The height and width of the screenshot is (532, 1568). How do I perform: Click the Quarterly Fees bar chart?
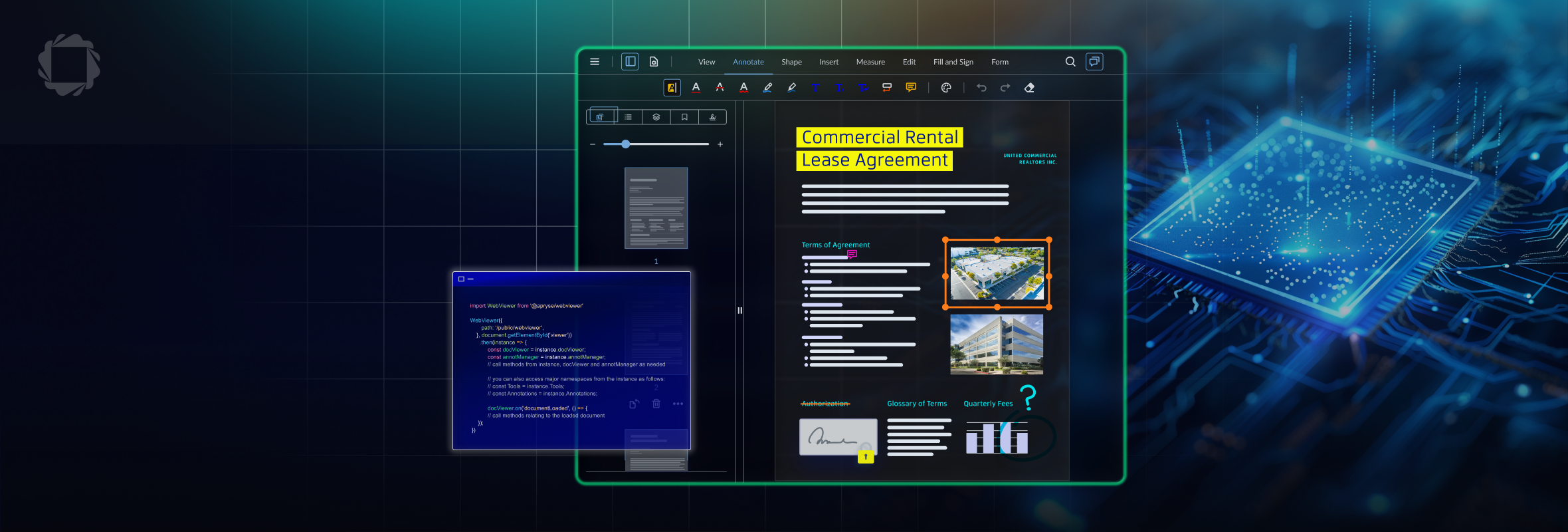[997, 438]
